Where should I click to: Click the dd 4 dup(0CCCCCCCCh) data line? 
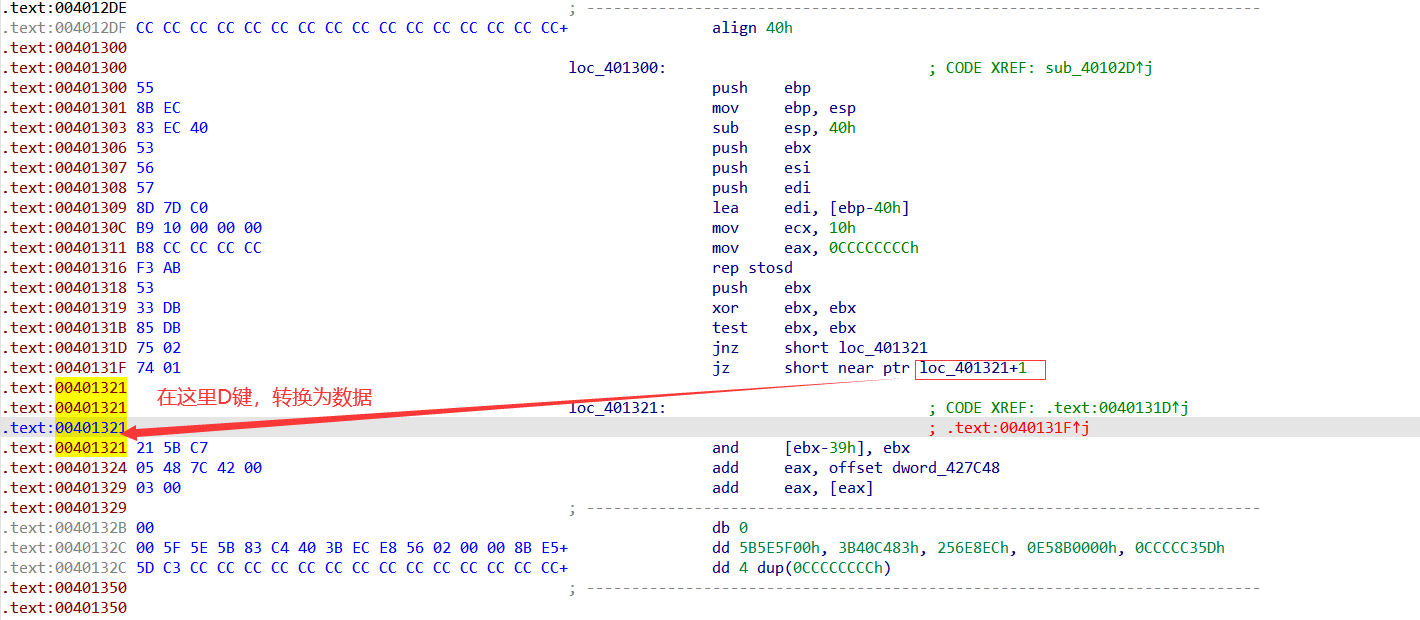pyautogui.click(x=801, y=568)
